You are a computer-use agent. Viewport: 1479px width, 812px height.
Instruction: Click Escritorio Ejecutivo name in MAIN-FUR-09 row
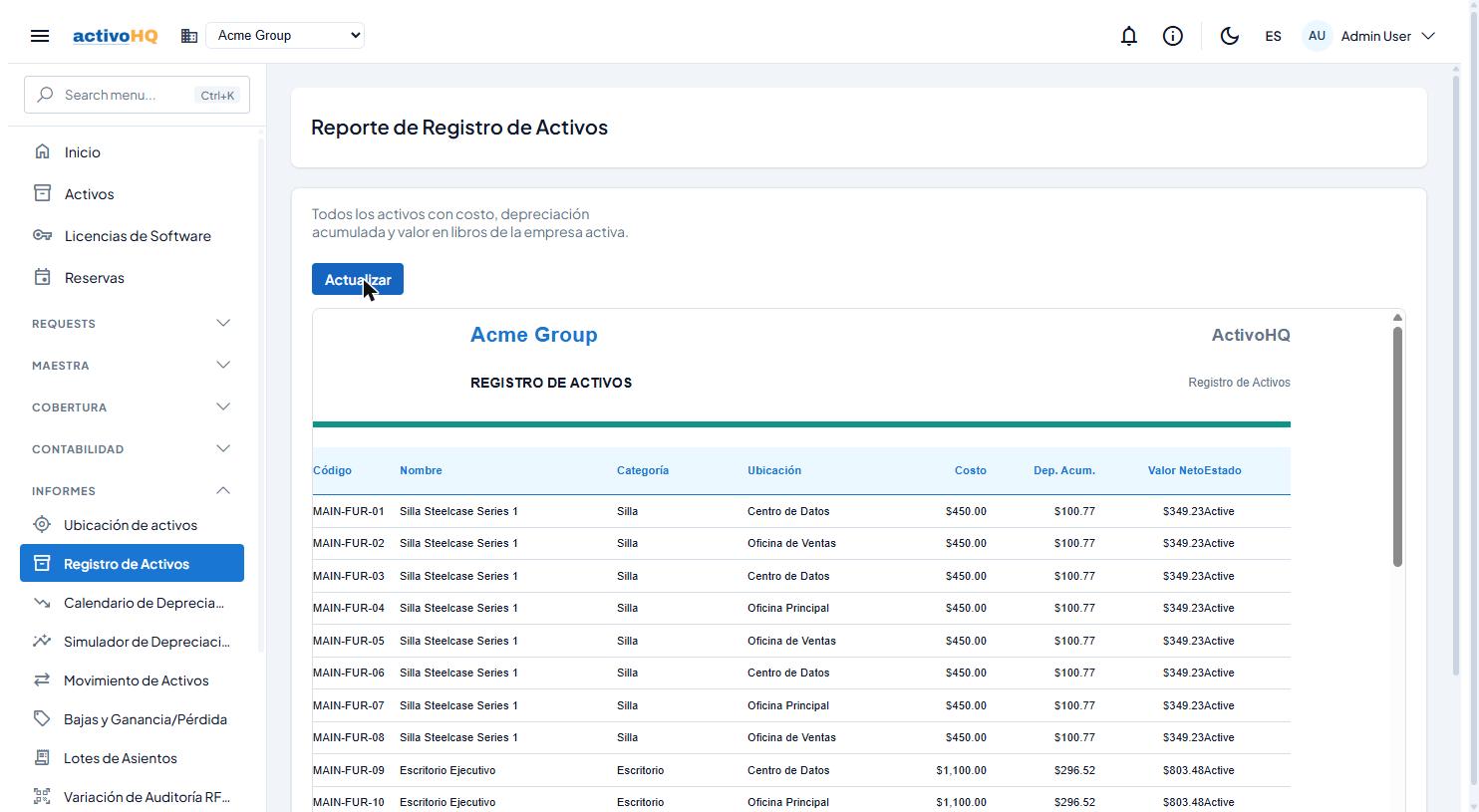click(447, 770)
